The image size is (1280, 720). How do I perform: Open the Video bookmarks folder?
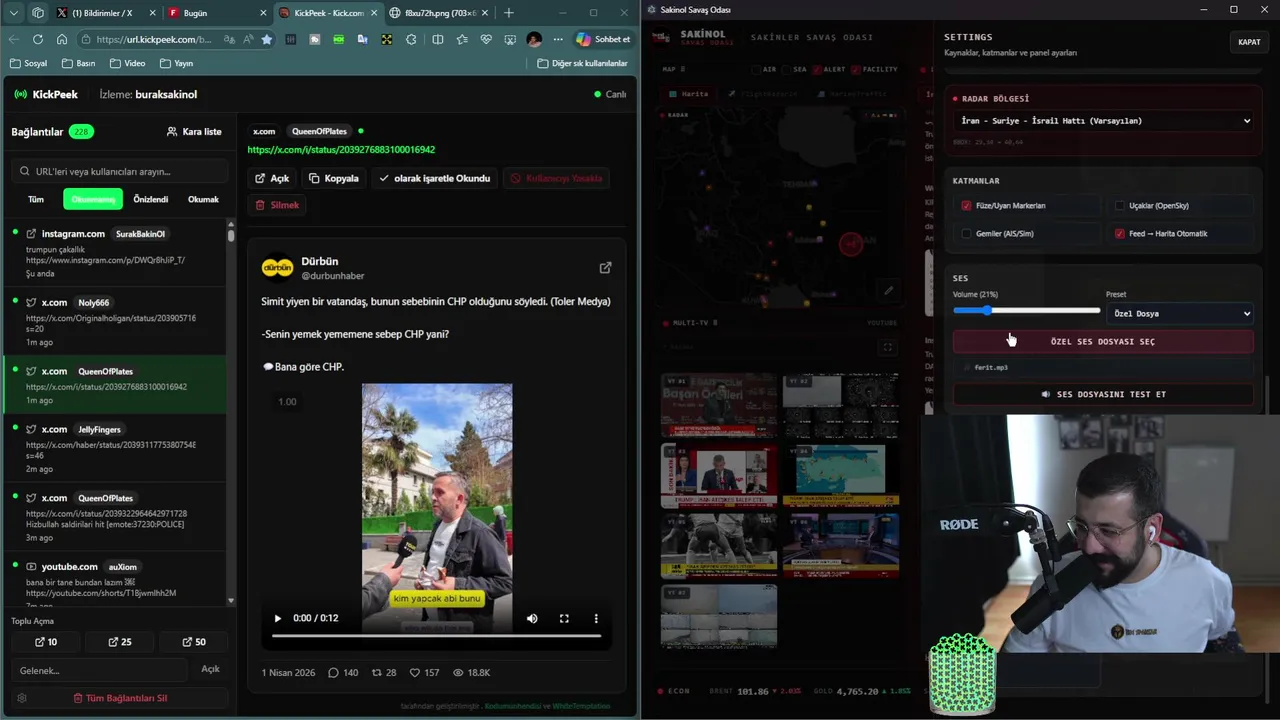click(x=127, y=63)
